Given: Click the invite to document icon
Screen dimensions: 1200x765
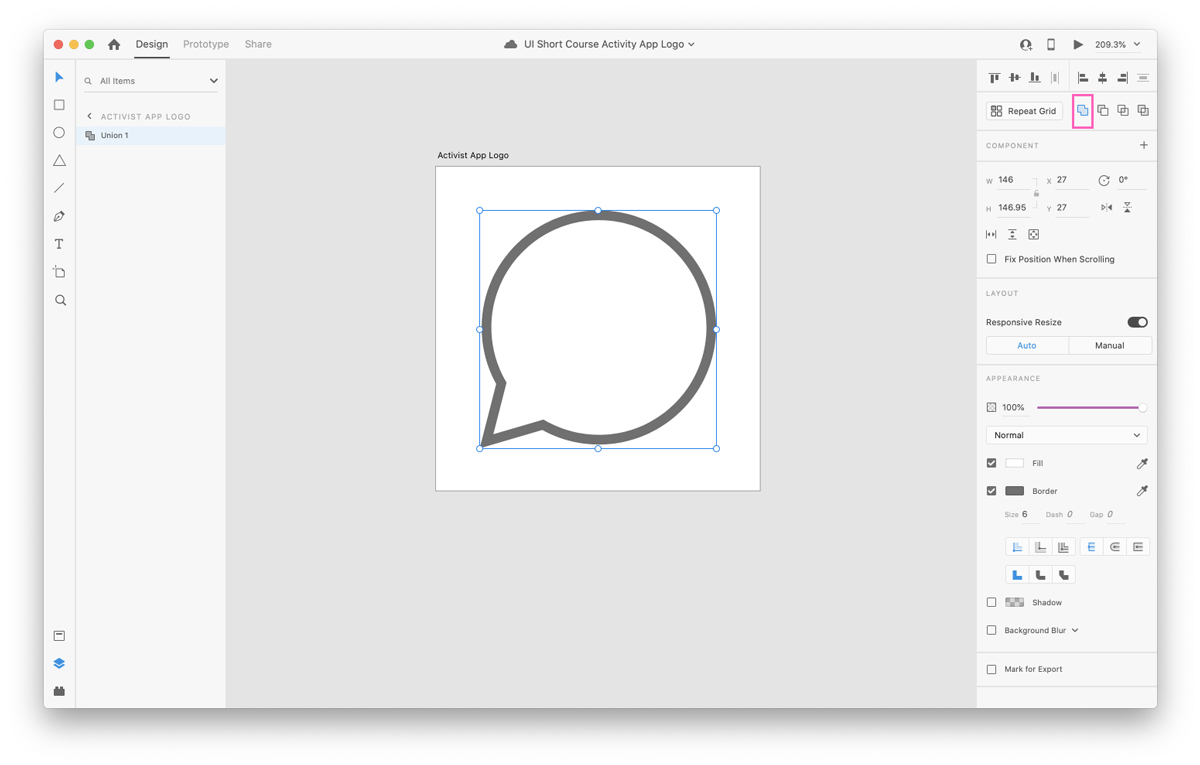Looking at the screenshot, I should [1026, 45].
